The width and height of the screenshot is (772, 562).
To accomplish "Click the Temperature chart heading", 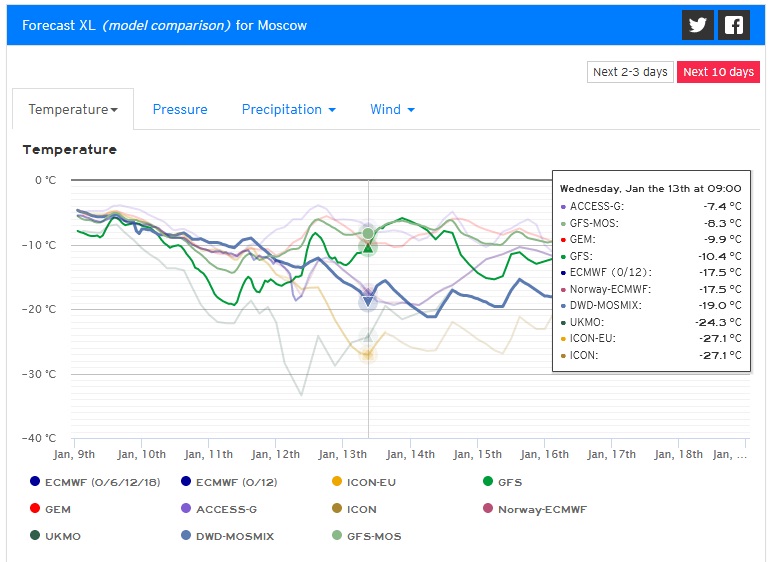I will [69, 150].
